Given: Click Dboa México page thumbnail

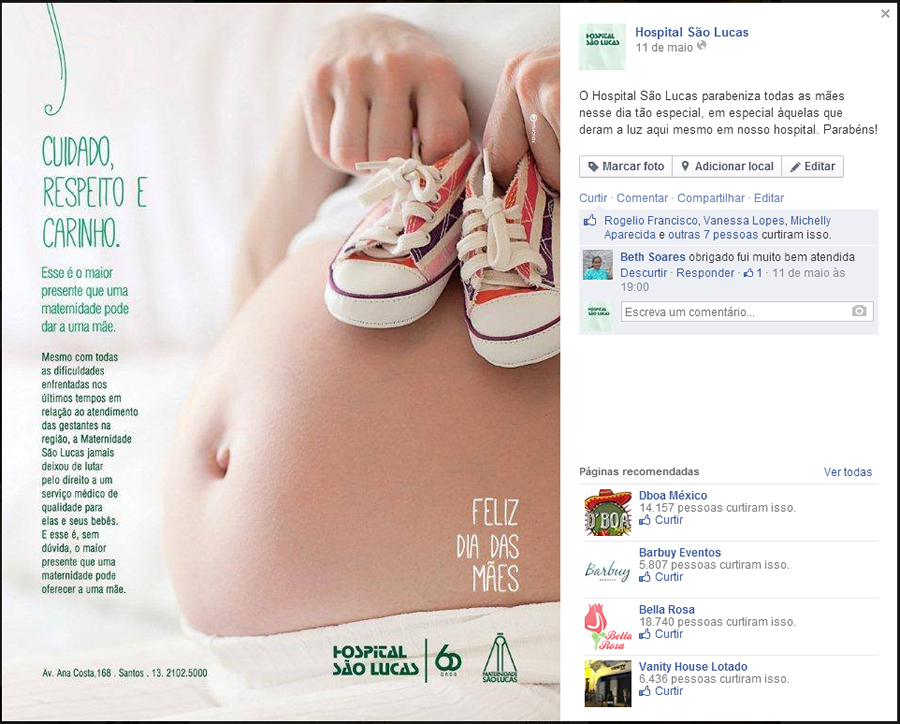Looking at the screenshot, I should (608, 513).
